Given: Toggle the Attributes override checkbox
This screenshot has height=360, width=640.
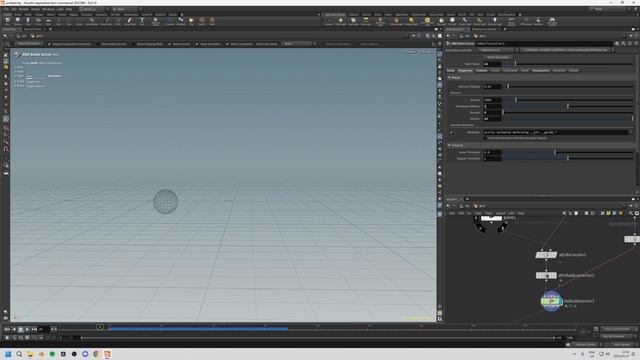Looking at the screenshot, I should [x=451, y=132].
